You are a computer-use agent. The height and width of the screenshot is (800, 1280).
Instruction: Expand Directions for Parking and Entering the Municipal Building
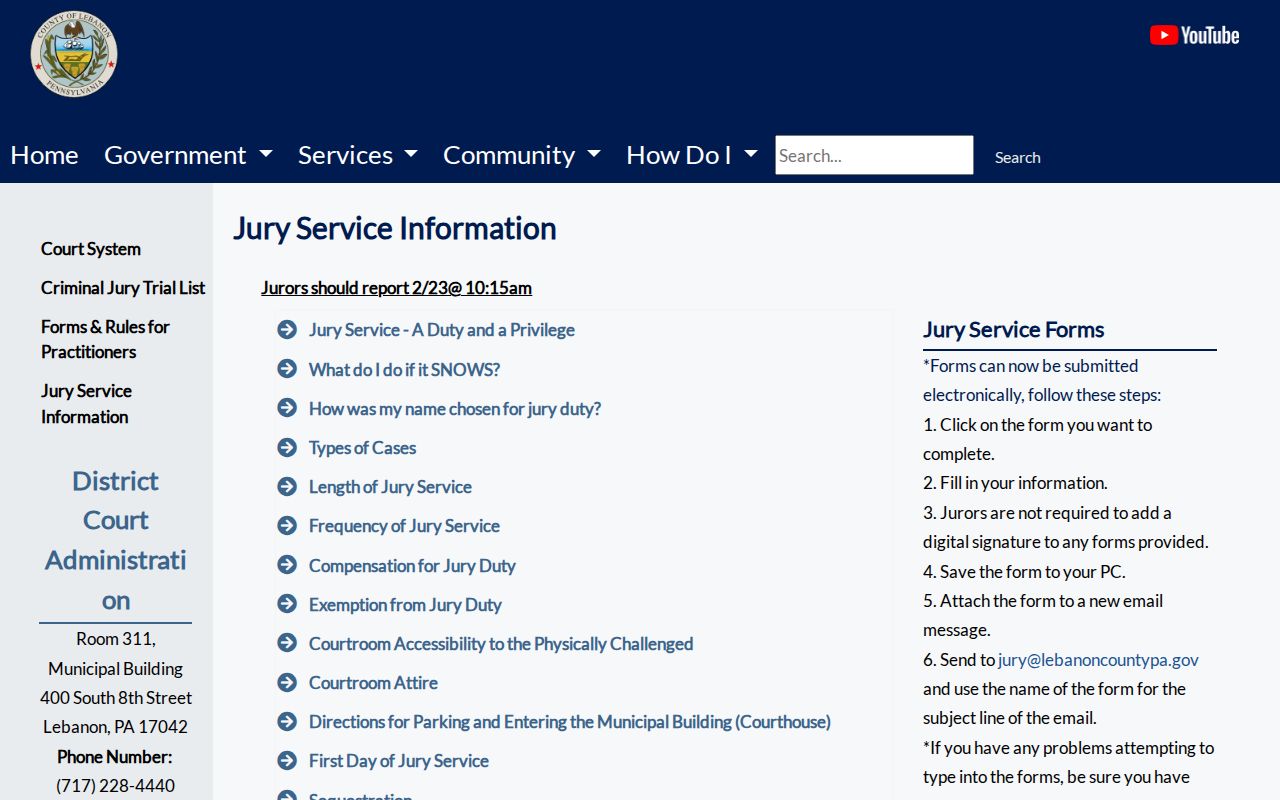coord(570,721)
